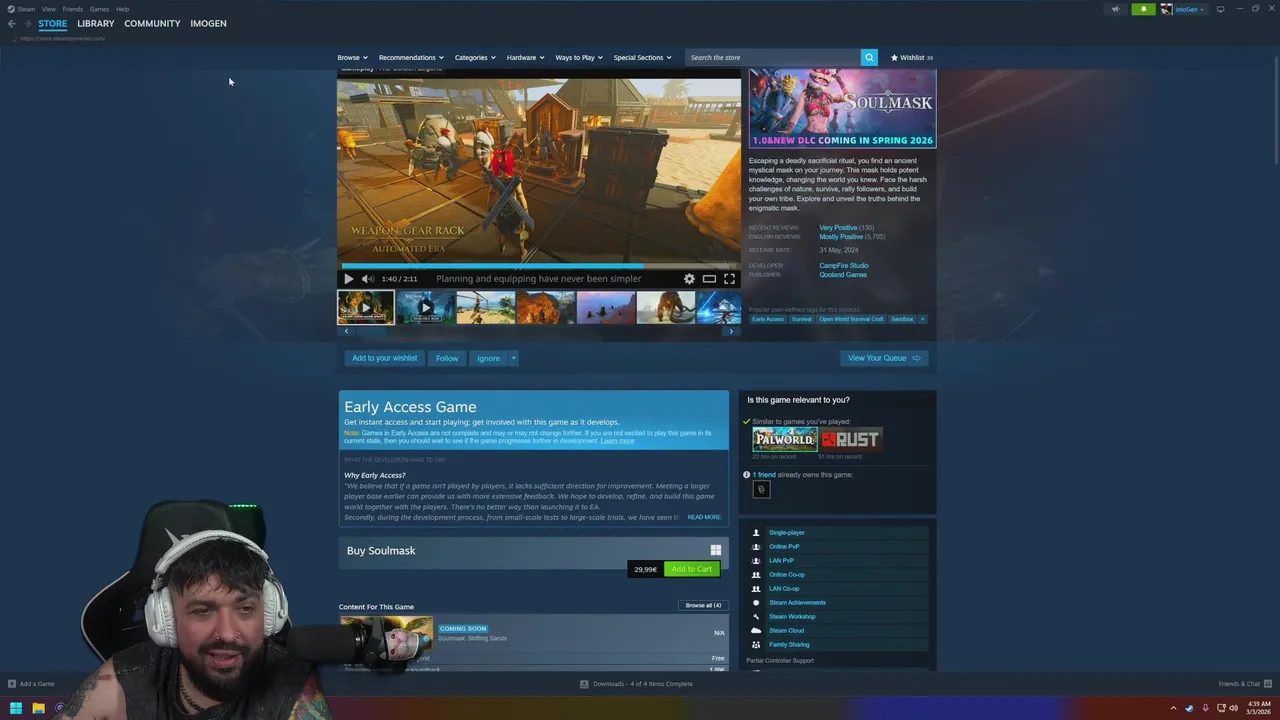
Task: Click Add to your wishlist
Action: tap(385, 358)
